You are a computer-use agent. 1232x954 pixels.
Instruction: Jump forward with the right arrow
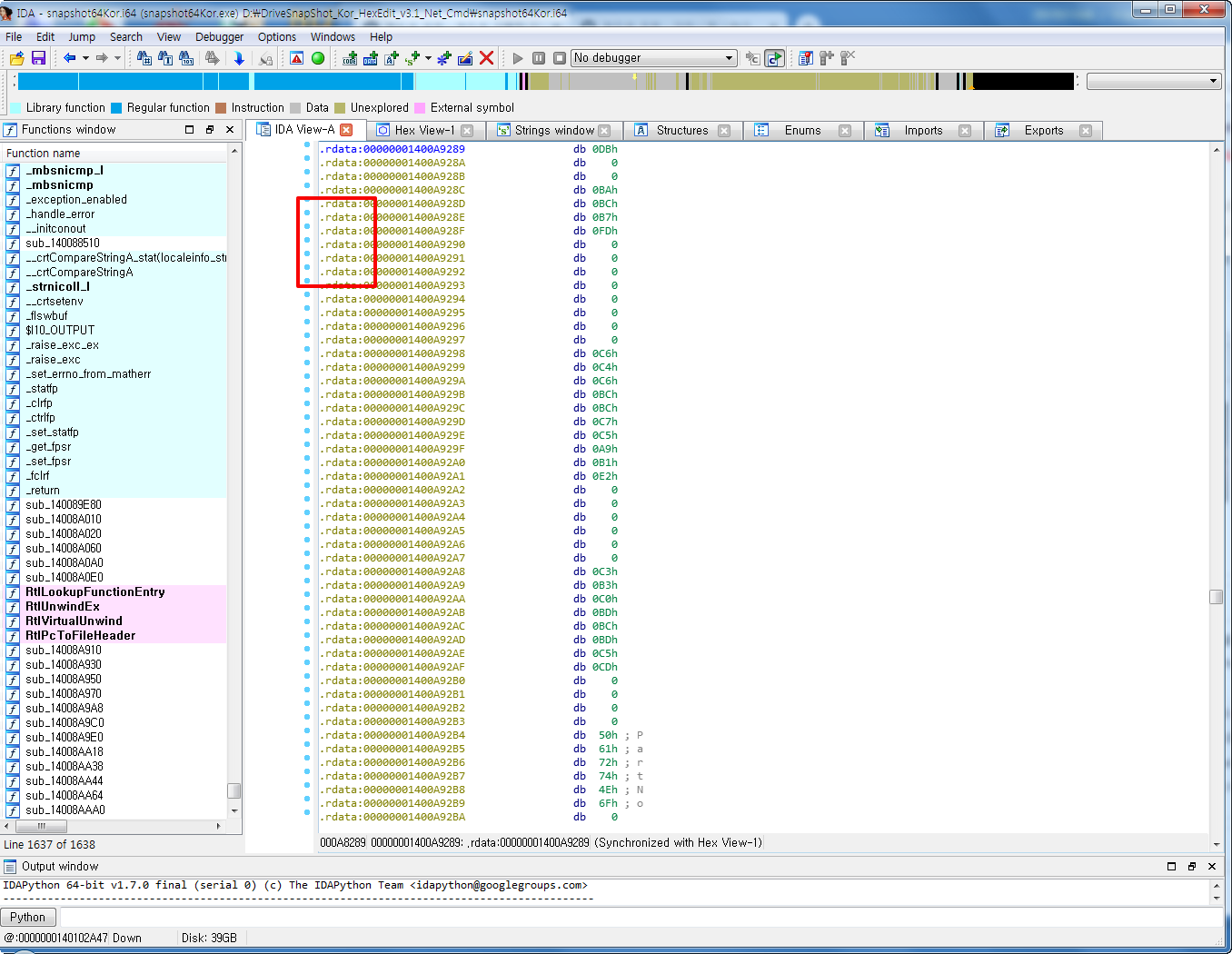(102, 58)
